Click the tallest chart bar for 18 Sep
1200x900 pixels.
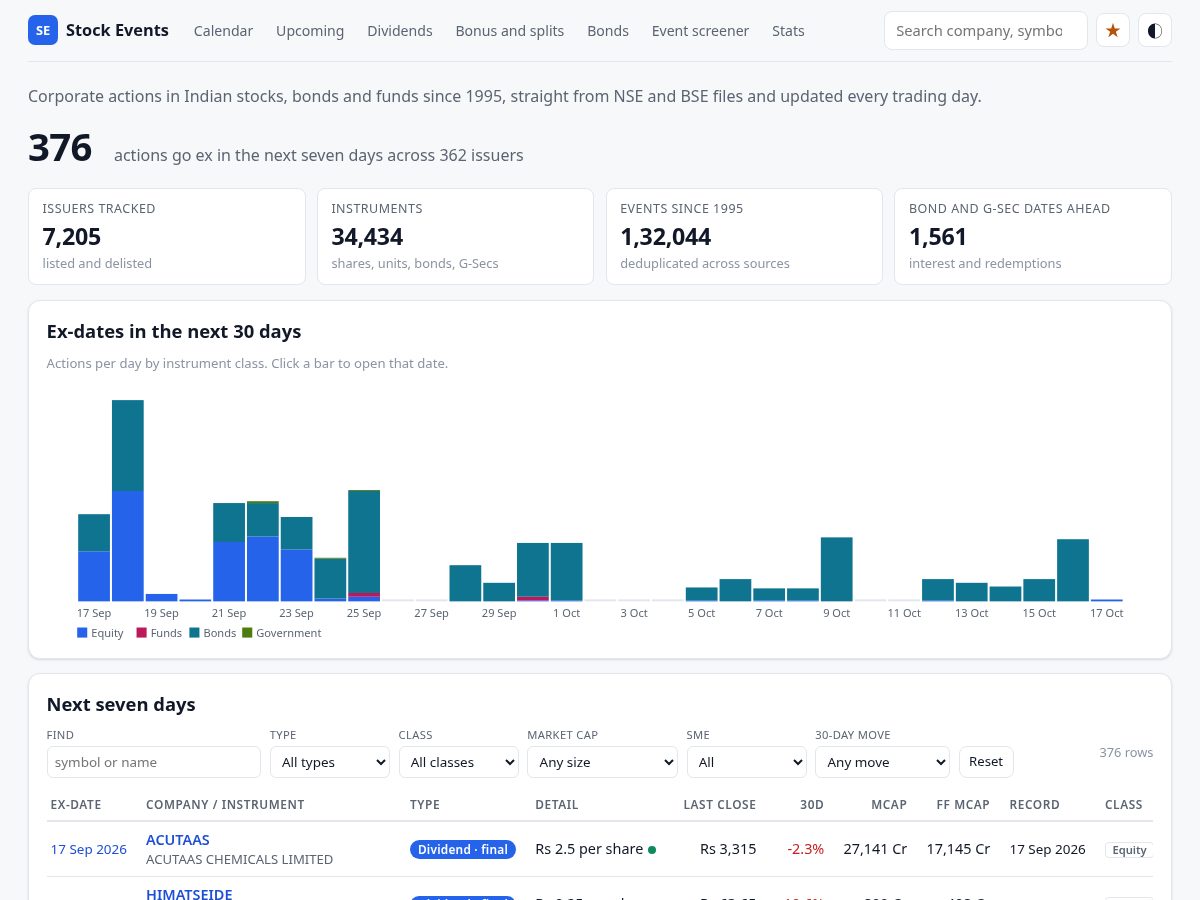(128, 500)
